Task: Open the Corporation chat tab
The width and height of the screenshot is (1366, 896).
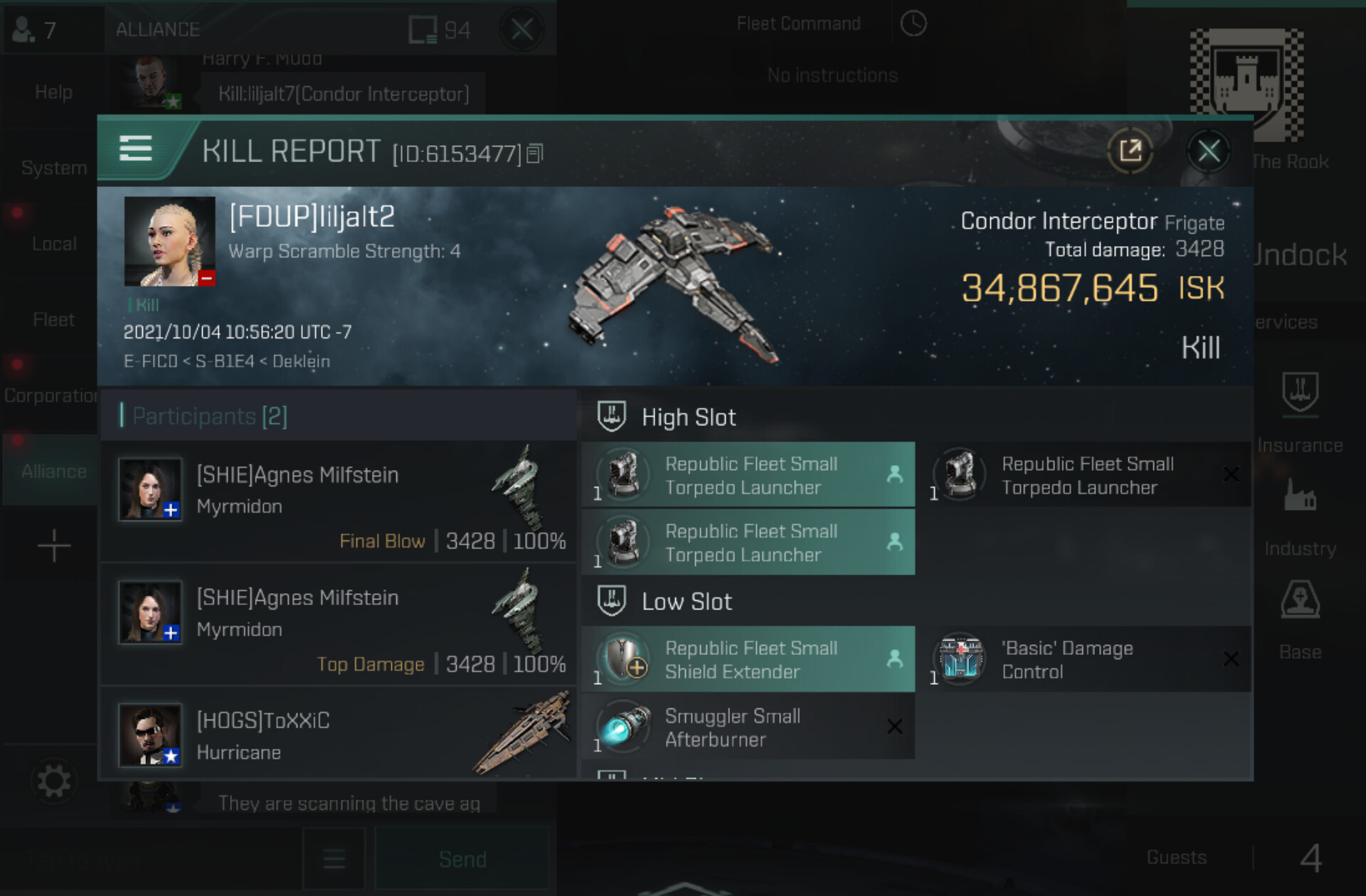Action: [50, 395]
